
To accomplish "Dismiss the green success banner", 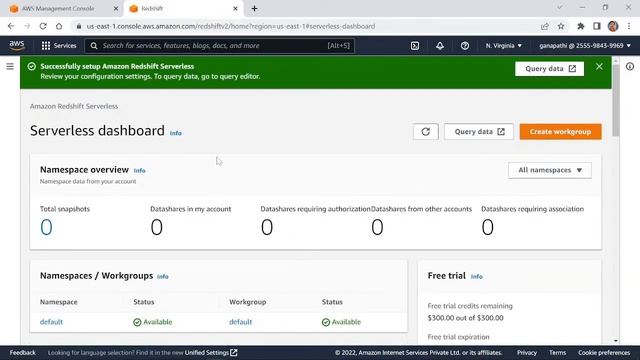I will pyautogui.click(x=599, y=67).
